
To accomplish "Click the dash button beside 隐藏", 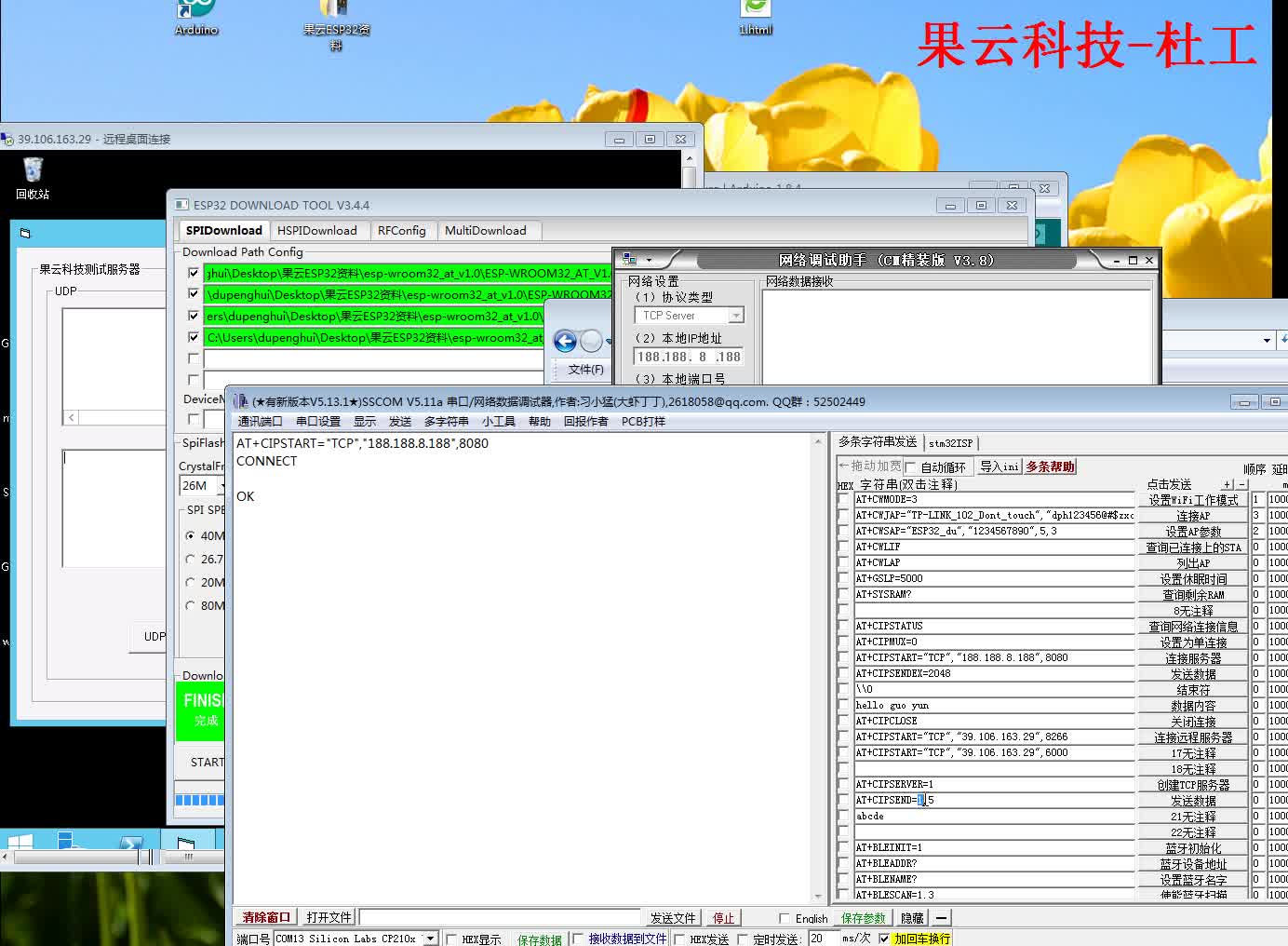I will click(x=941, y=918).
